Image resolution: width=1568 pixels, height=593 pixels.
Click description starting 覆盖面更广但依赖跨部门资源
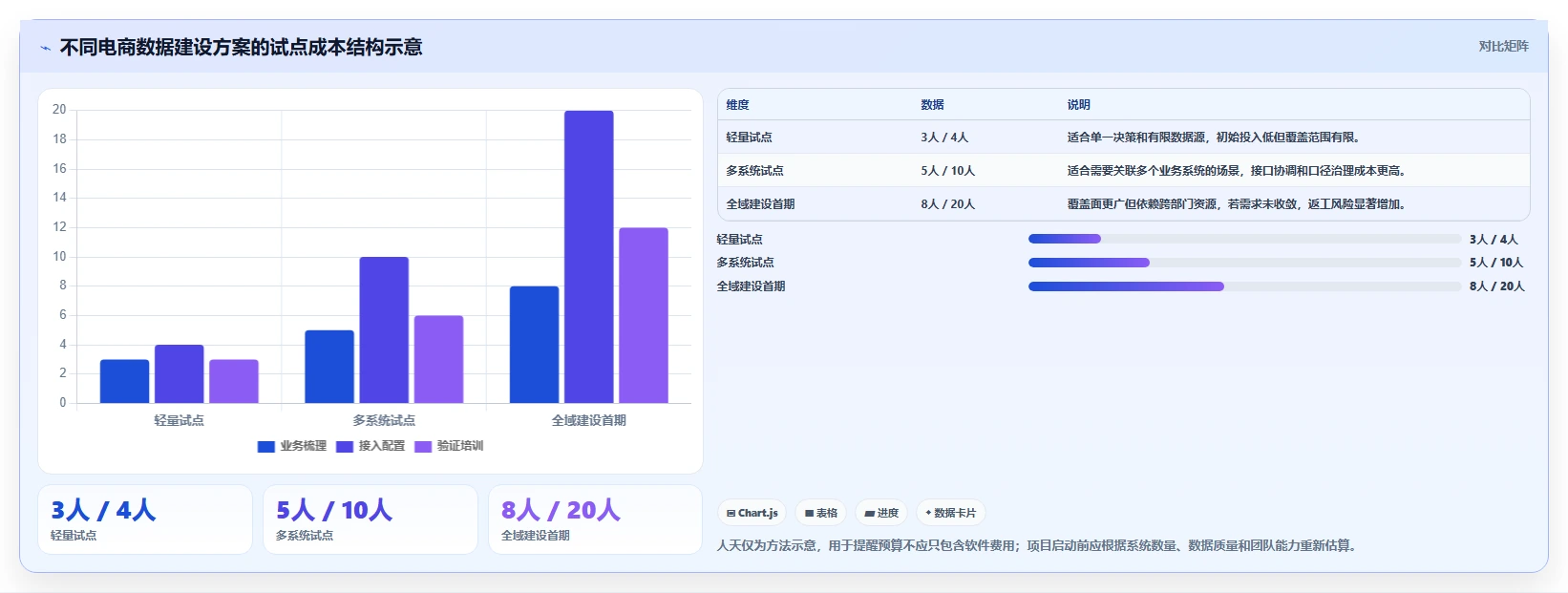(x=1236, y=204)
